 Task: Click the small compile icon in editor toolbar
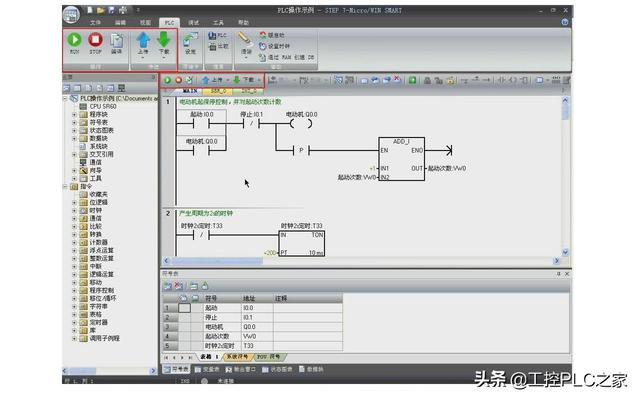tap(189, 80)
